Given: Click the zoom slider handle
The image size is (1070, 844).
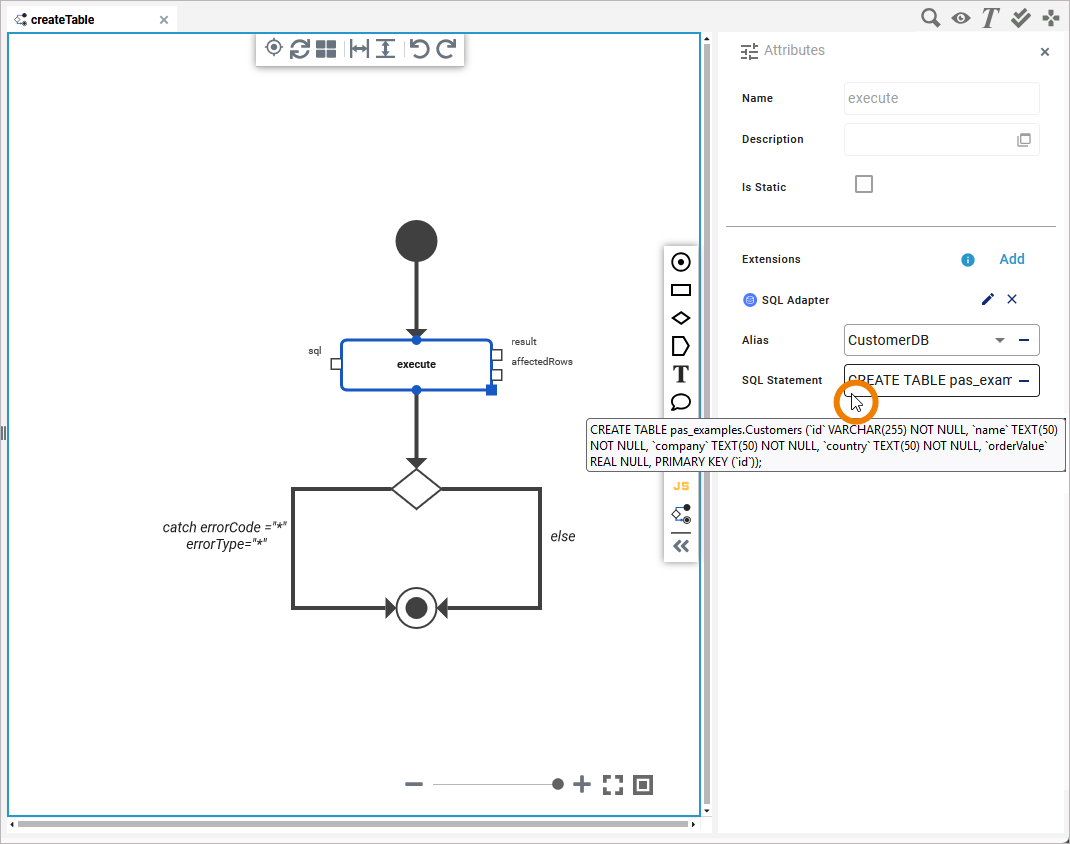Looking at the screenshot, I should (558, 785).
